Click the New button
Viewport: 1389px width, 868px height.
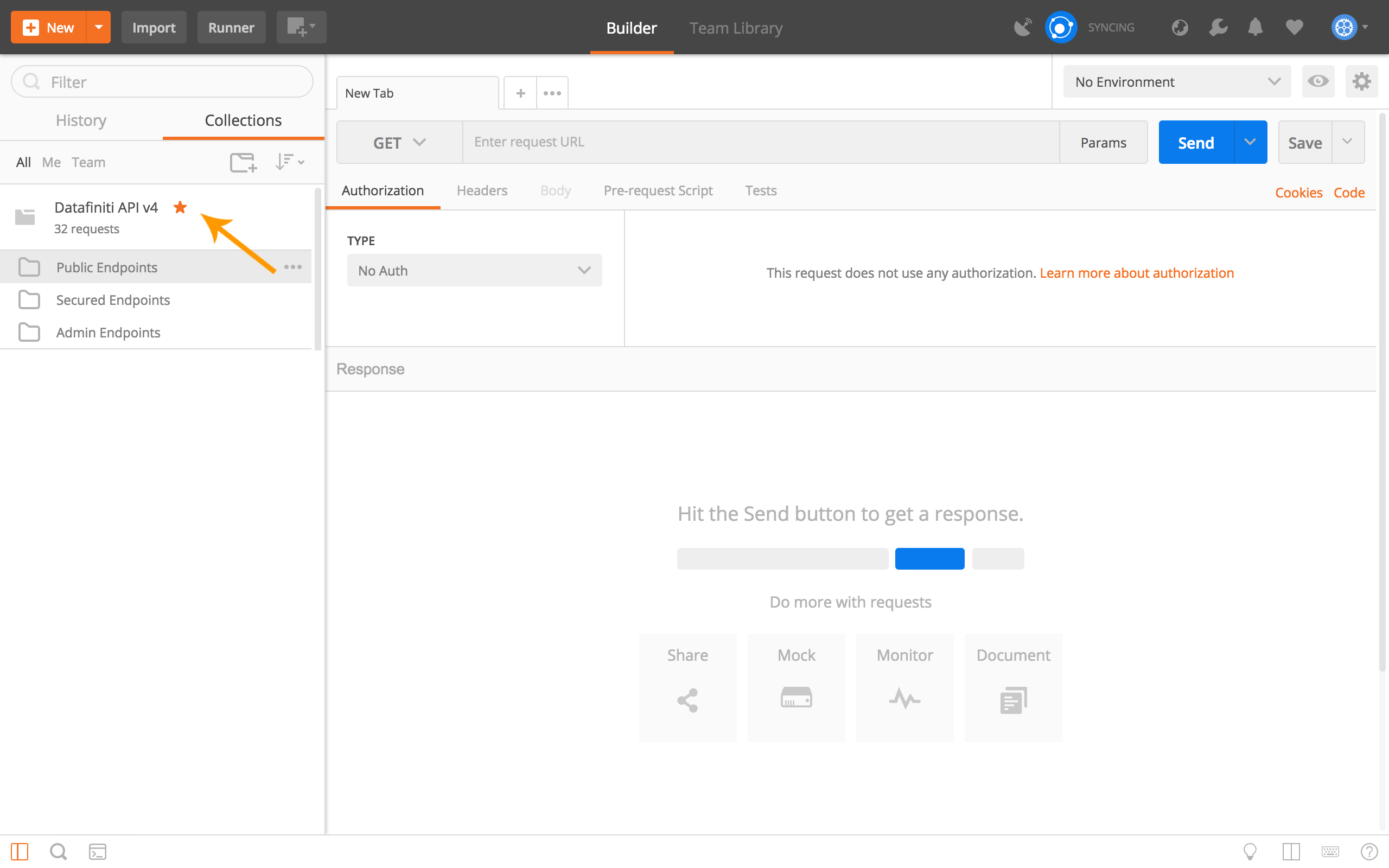click(x=49, y=27)
